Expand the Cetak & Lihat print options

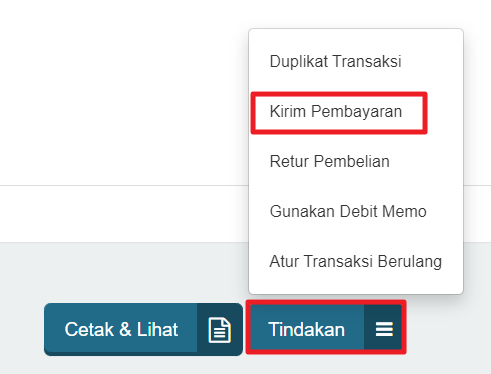coord(143,329)
